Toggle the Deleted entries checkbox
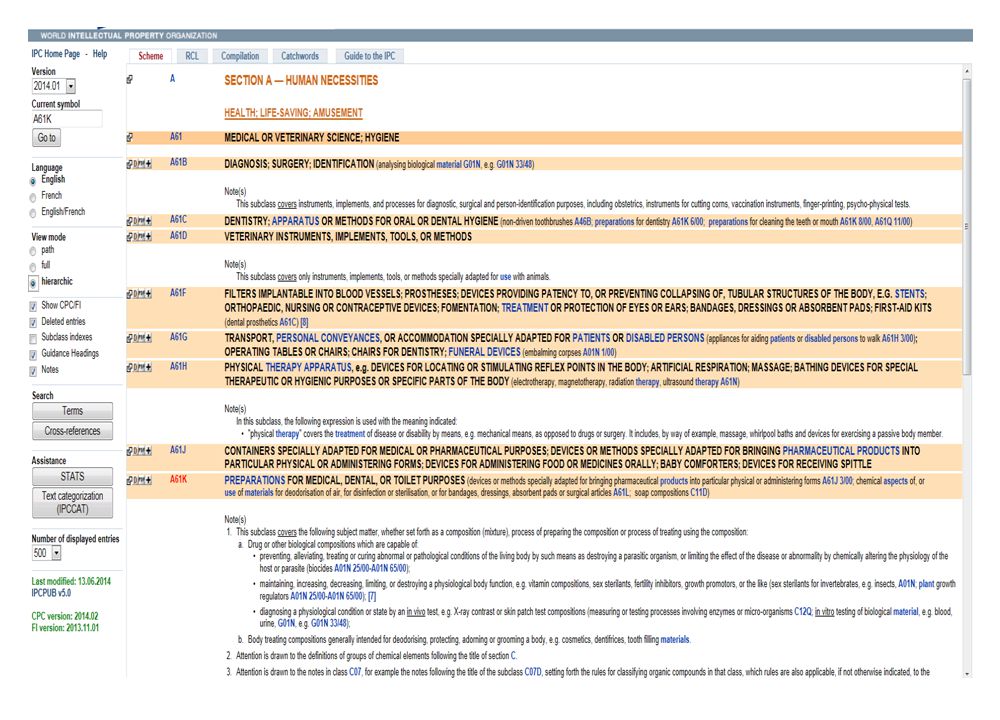1000x720 pixels. pos(33,323)
